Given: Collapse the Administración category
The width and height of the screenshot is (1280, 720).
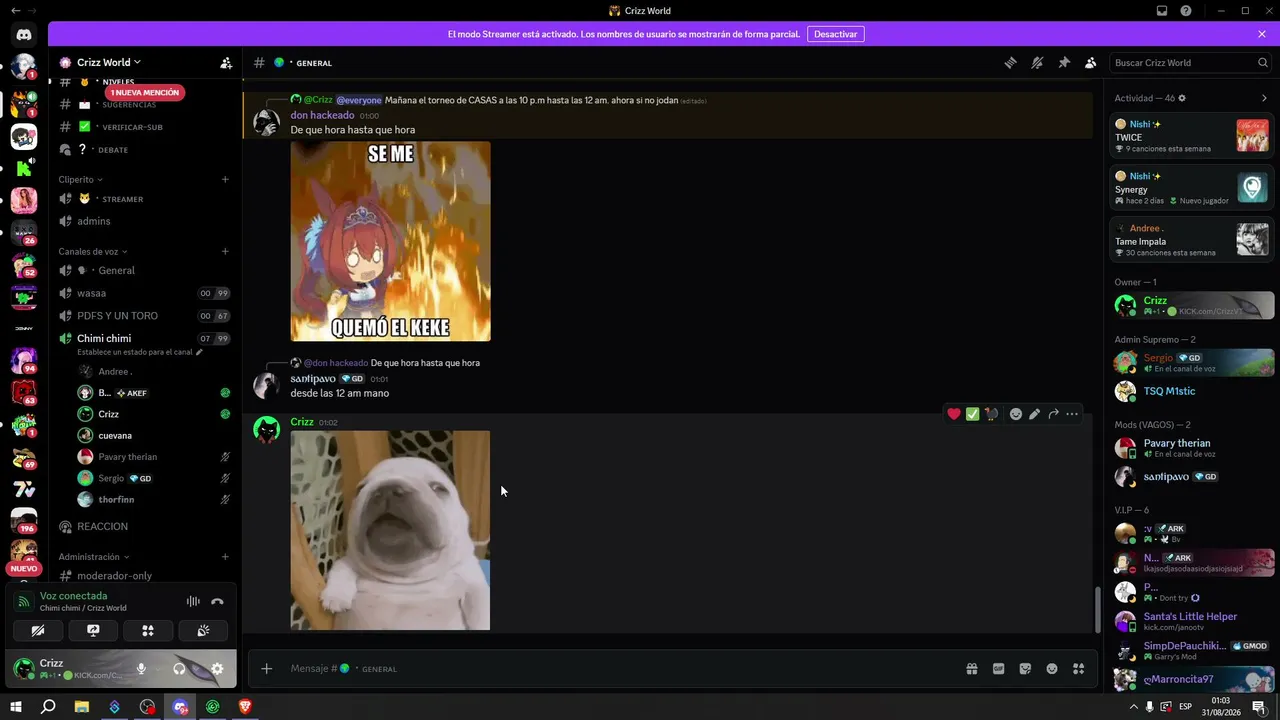Looking at the screenshot, I should [x=92, y=557].
